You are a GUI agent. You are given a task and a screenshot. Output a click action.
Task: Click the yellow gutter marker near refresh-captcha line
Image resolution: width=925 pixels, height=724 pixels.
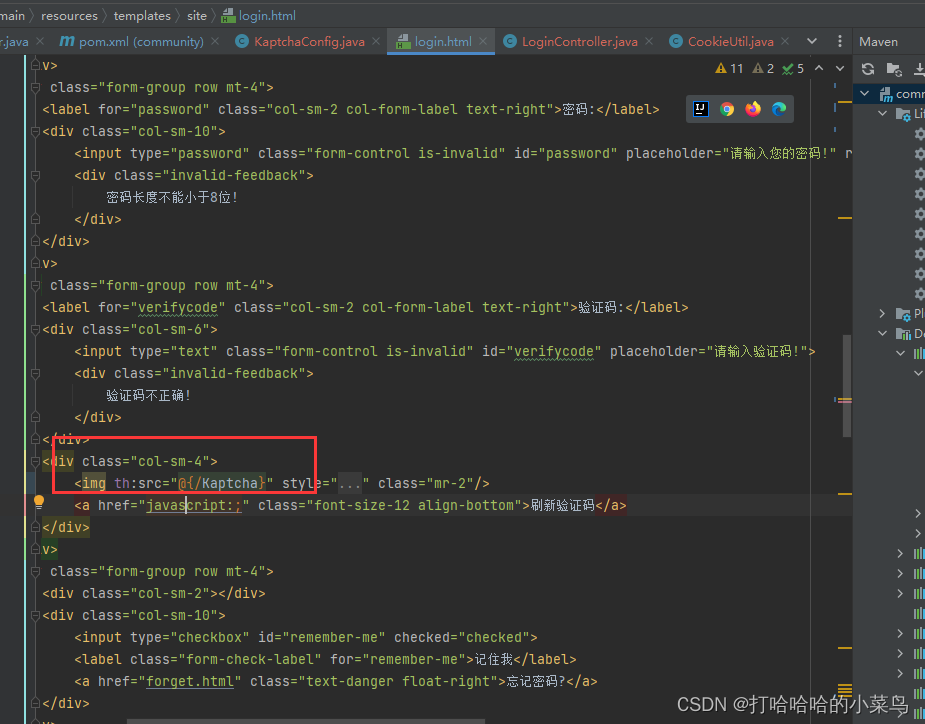[x=38, y=499]
